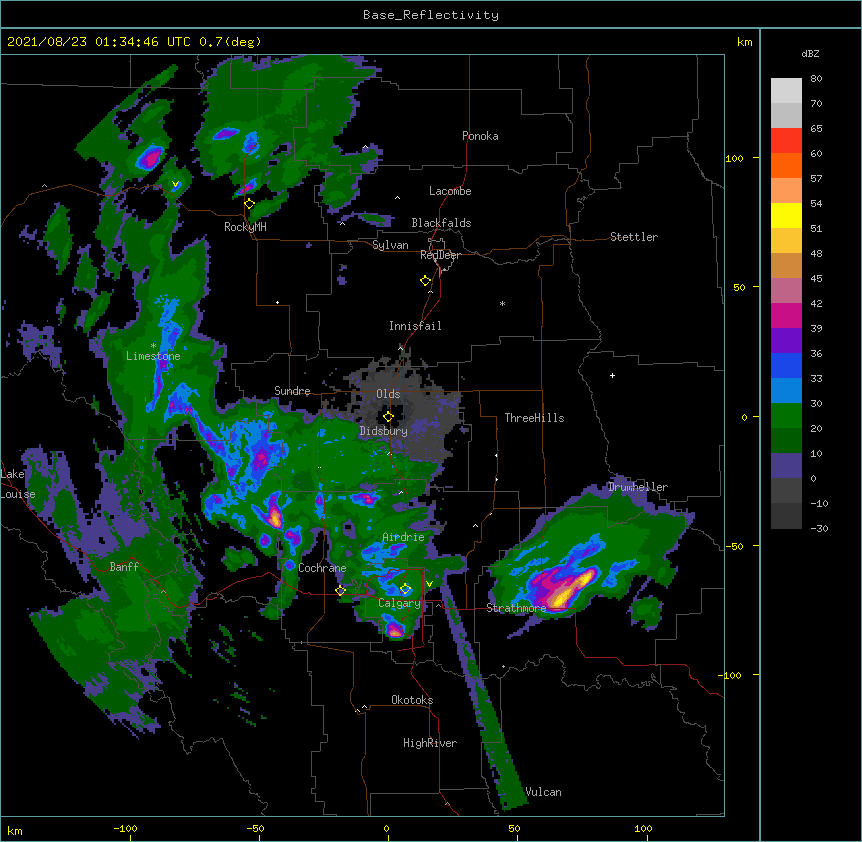This screenshot has height=842, width=862.
Task: Click the Lake Louise label at left edge
Action: [x=16, y=484]
